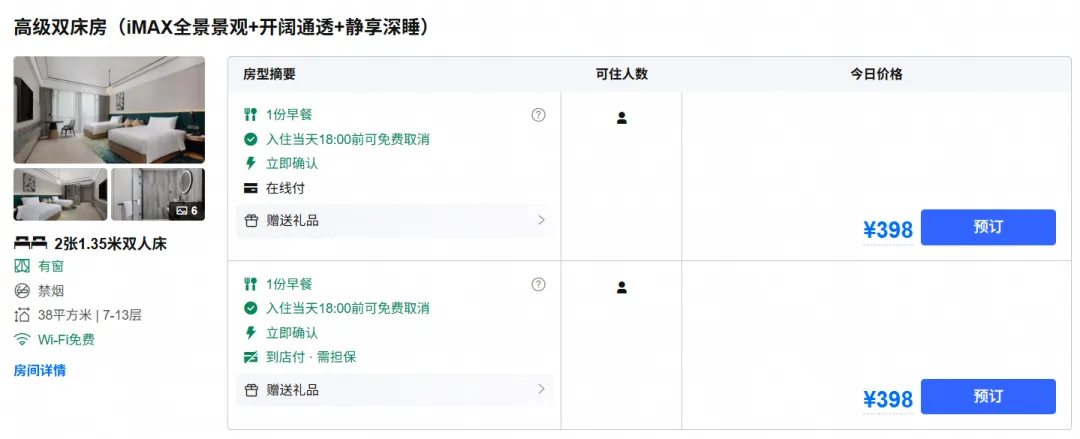Open the 房间详情 room details link

pos(40,371)
